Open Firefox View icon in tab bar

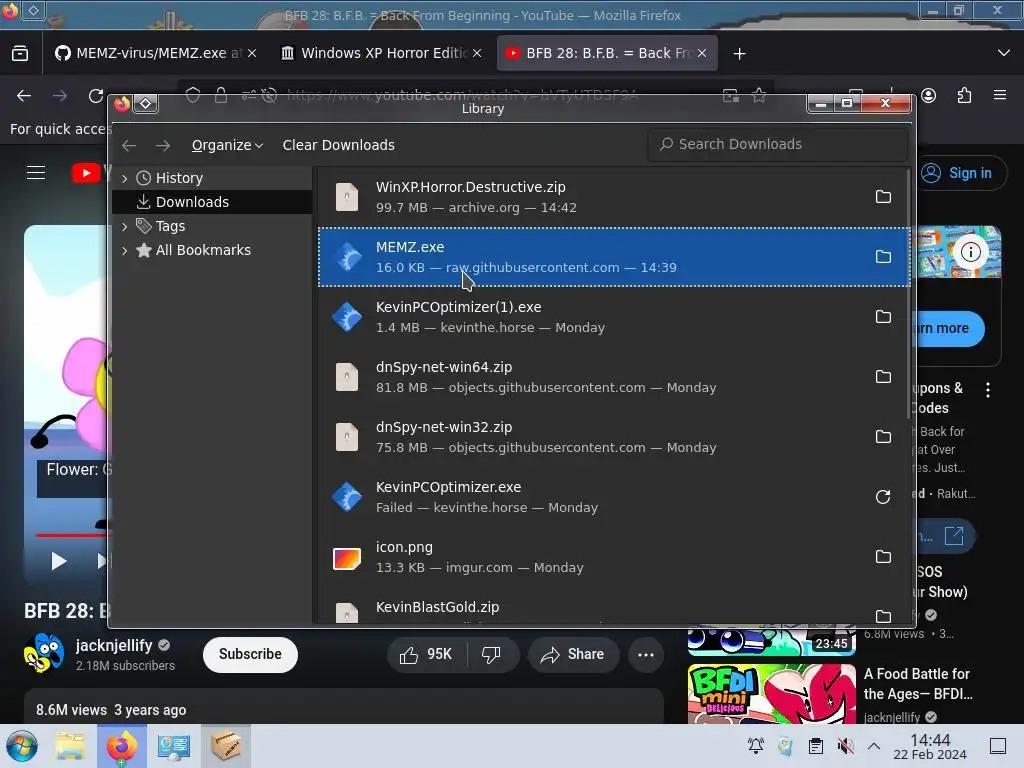click(20, 53)
